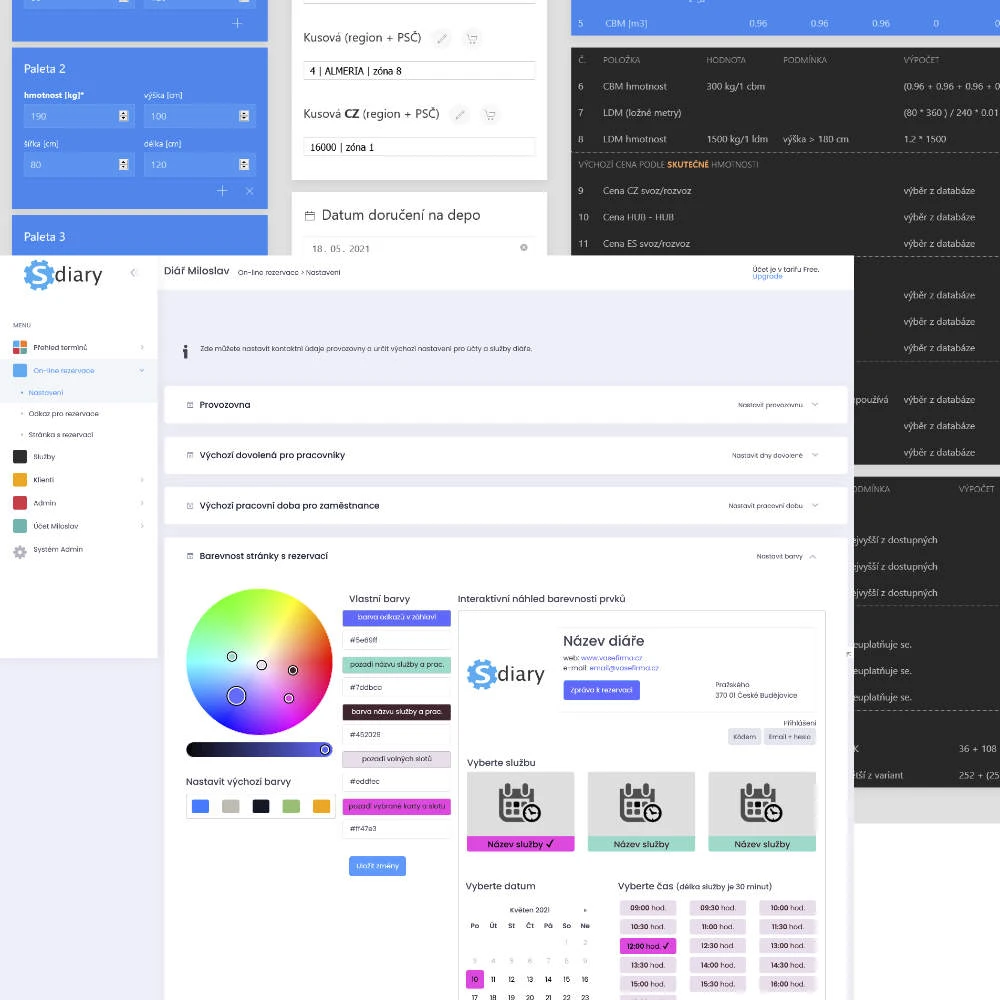Click the cart icon beside Kusová CZ

[x=489, y=115]
